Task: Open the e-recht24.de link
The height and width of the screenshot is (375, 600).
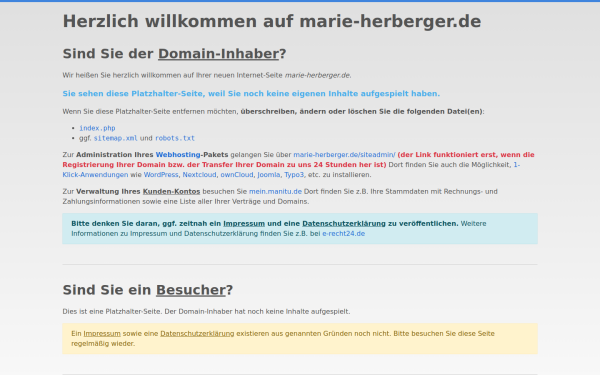Action: pyautogui.click(x=343, y=233)
